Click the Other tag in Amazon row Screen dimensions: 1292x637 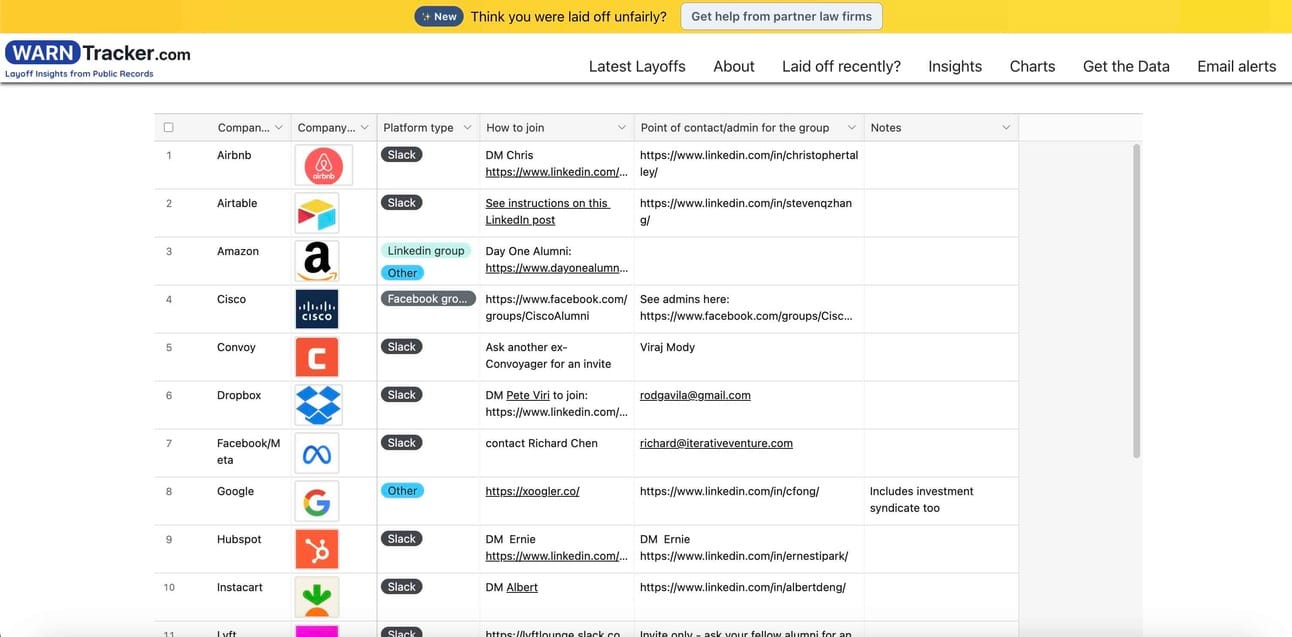[402, 273]
